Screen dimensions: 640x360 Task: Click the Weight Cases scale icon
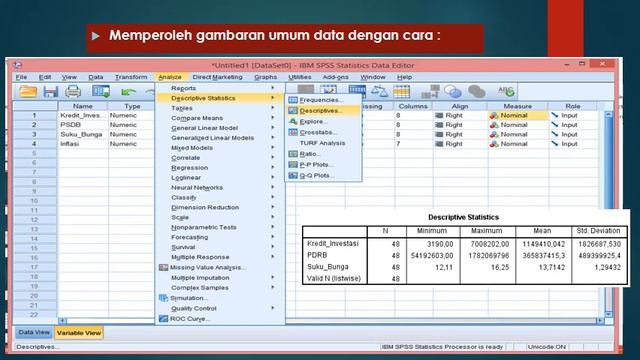point(379,91)
